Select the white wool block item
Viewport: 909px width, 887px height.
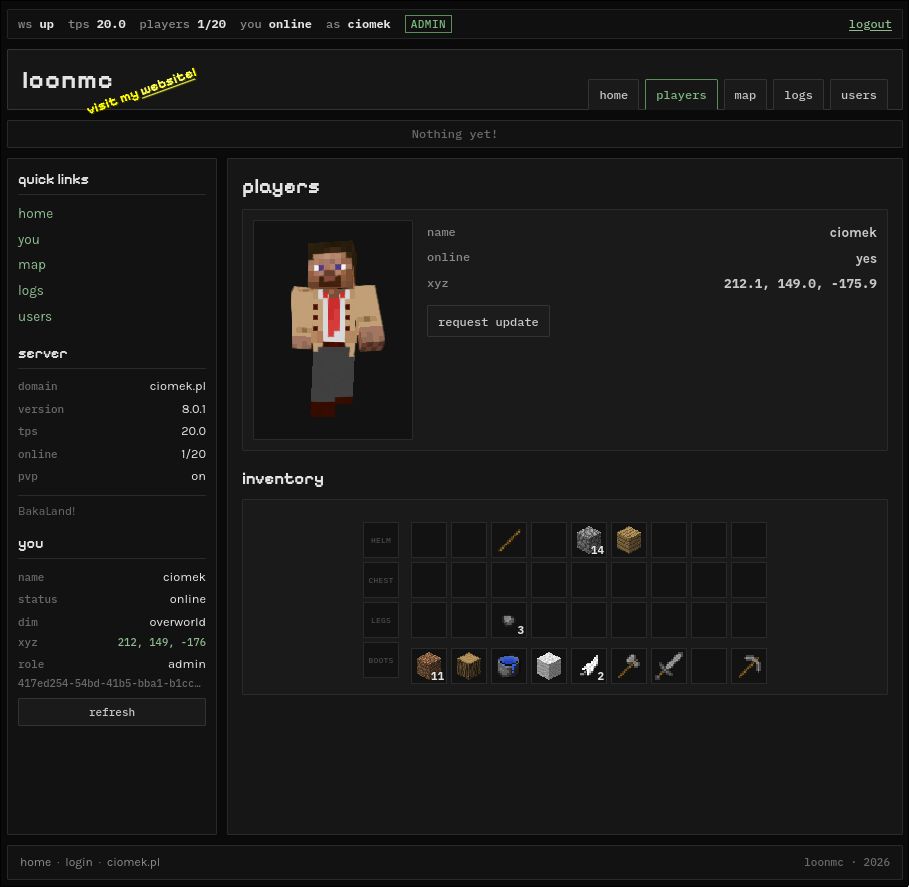(x=549, y=666)
